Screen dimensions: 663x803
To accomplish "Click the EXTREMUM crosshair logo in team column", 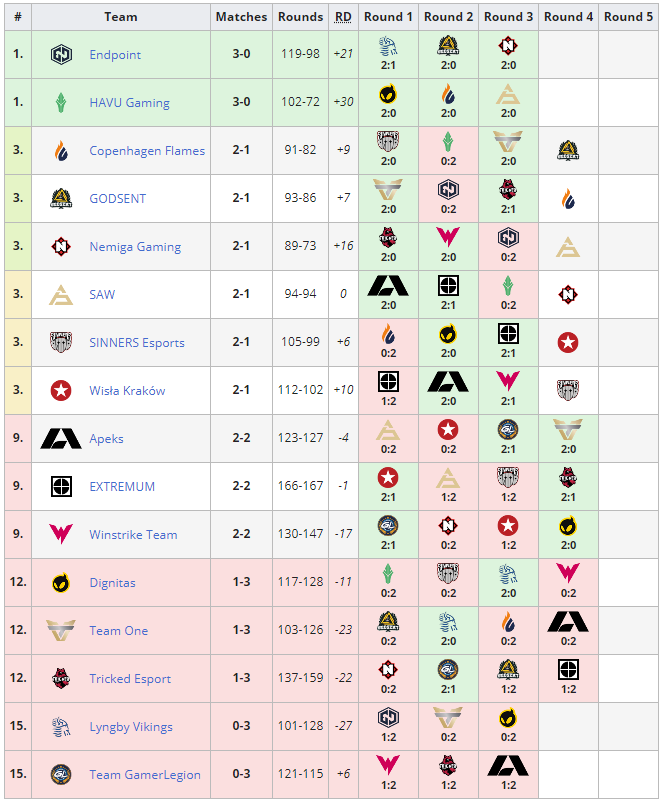I will click(61, 487).
